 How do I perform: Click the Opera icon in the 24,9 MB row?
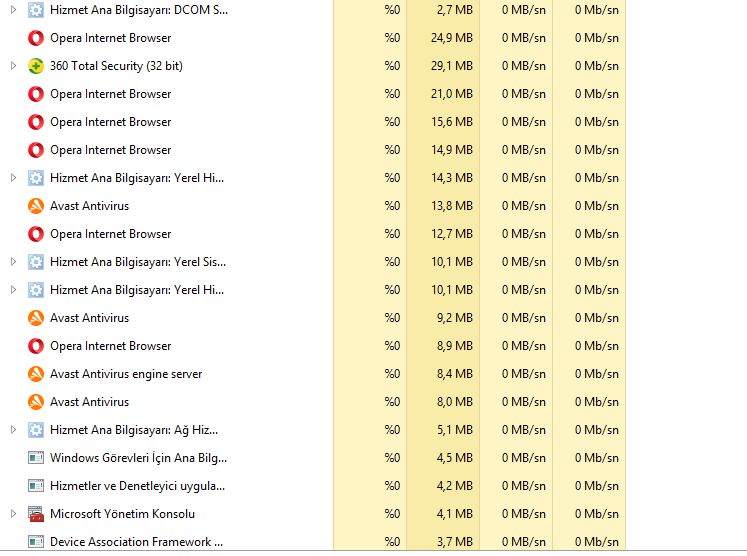point(36,38)
